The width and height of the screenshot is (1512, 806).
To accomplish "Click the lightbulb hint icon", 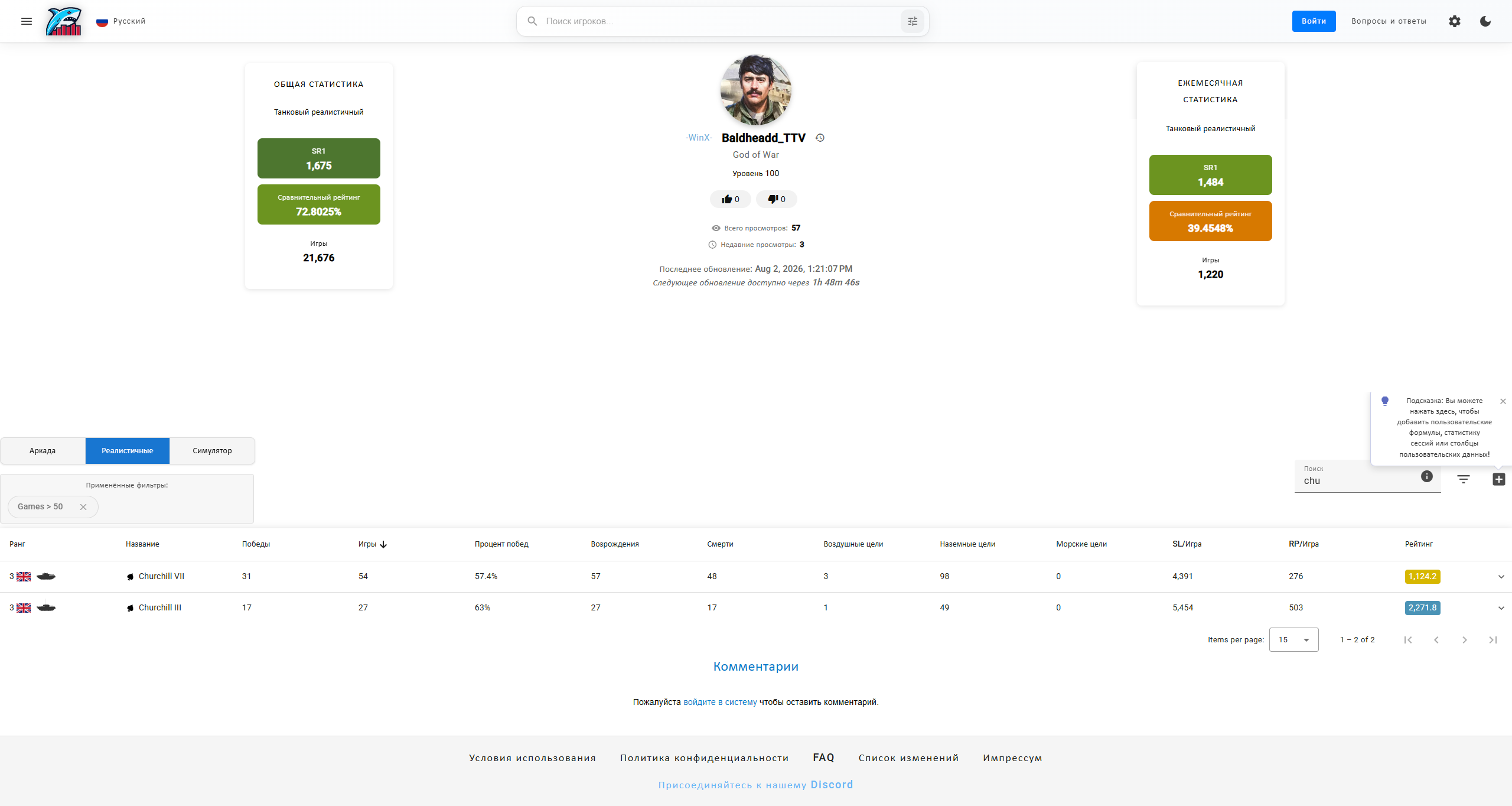I will [1385, 401].
